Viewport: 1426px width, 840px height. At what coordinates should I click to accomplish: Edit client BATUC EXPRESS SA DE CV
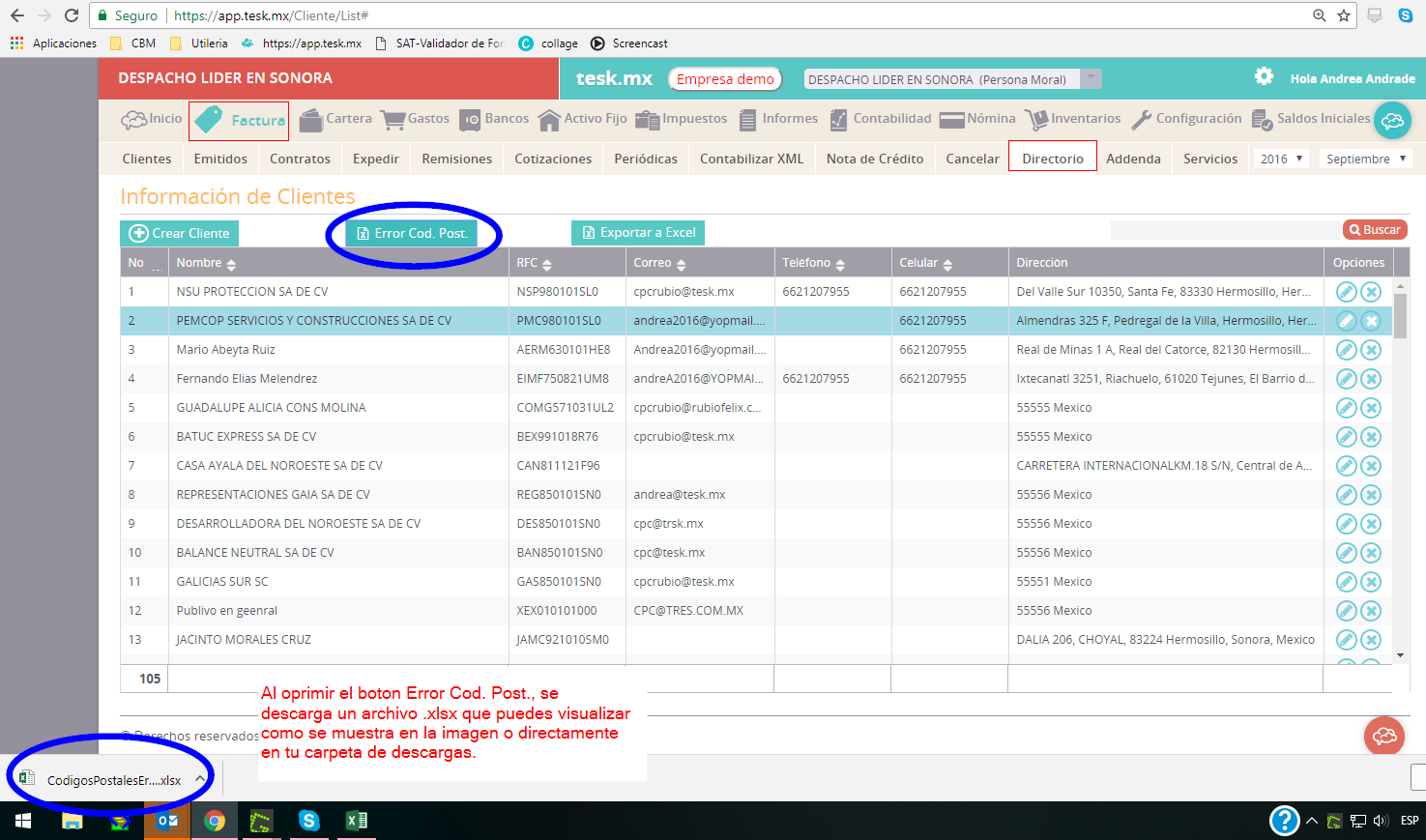(1346, 437)
